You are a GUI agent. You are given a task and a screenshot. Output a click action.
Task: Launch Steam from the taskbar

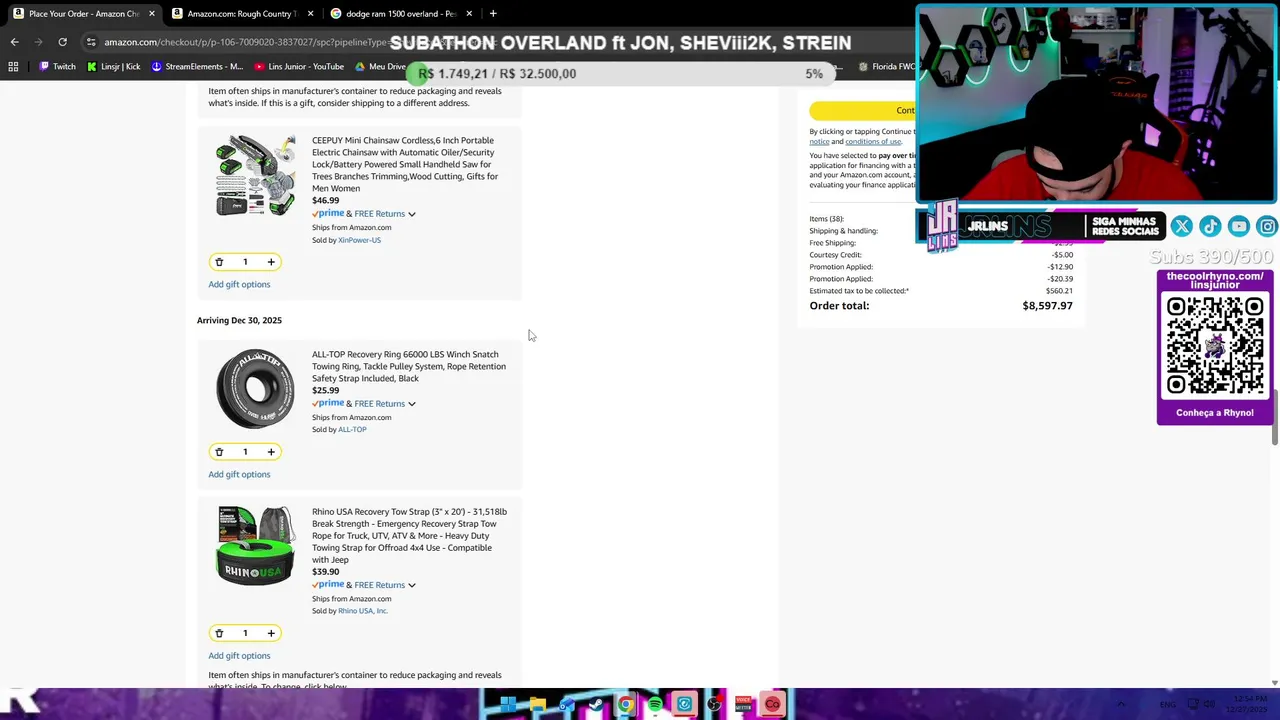click(x=596, y=705)
